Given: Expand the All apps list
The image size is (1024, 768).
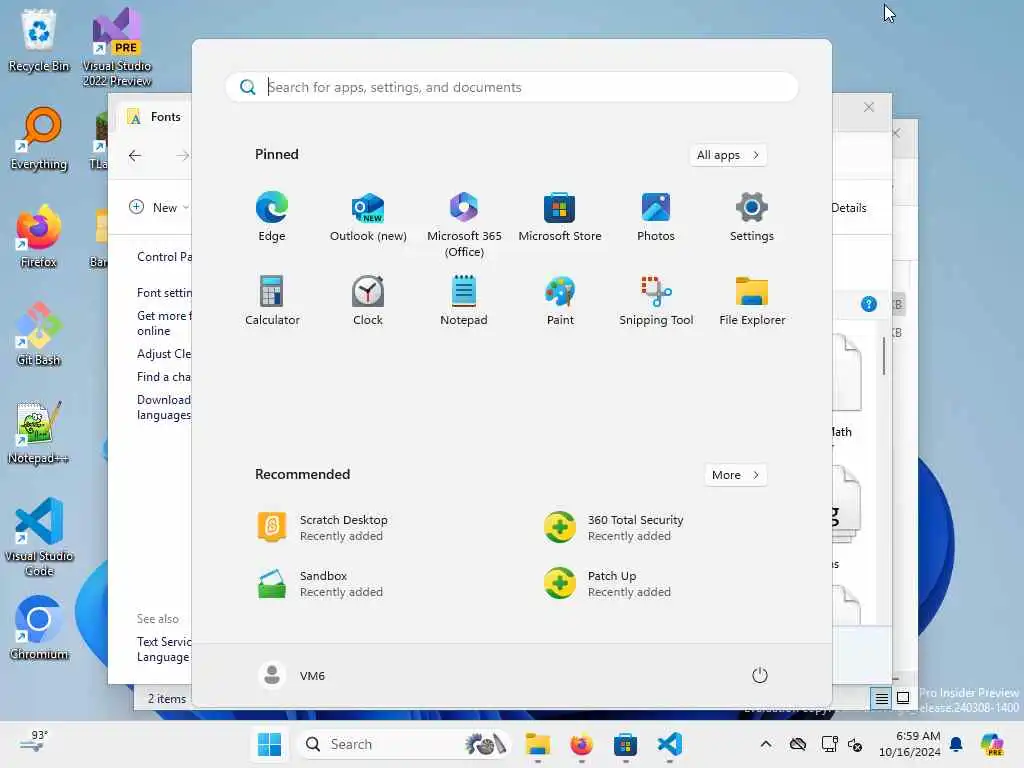Looking at the screenshot, I should click(728, 155).
